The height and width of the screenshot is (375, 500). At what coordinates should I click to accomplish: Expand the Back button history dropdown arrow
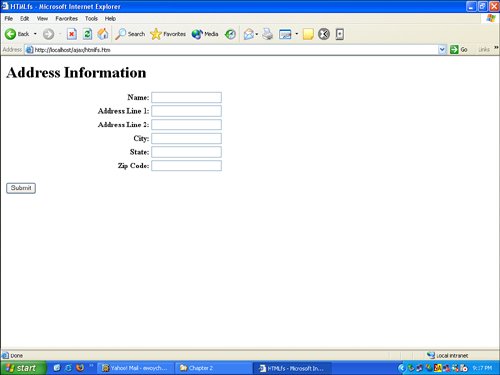click(x=35, y=34)
